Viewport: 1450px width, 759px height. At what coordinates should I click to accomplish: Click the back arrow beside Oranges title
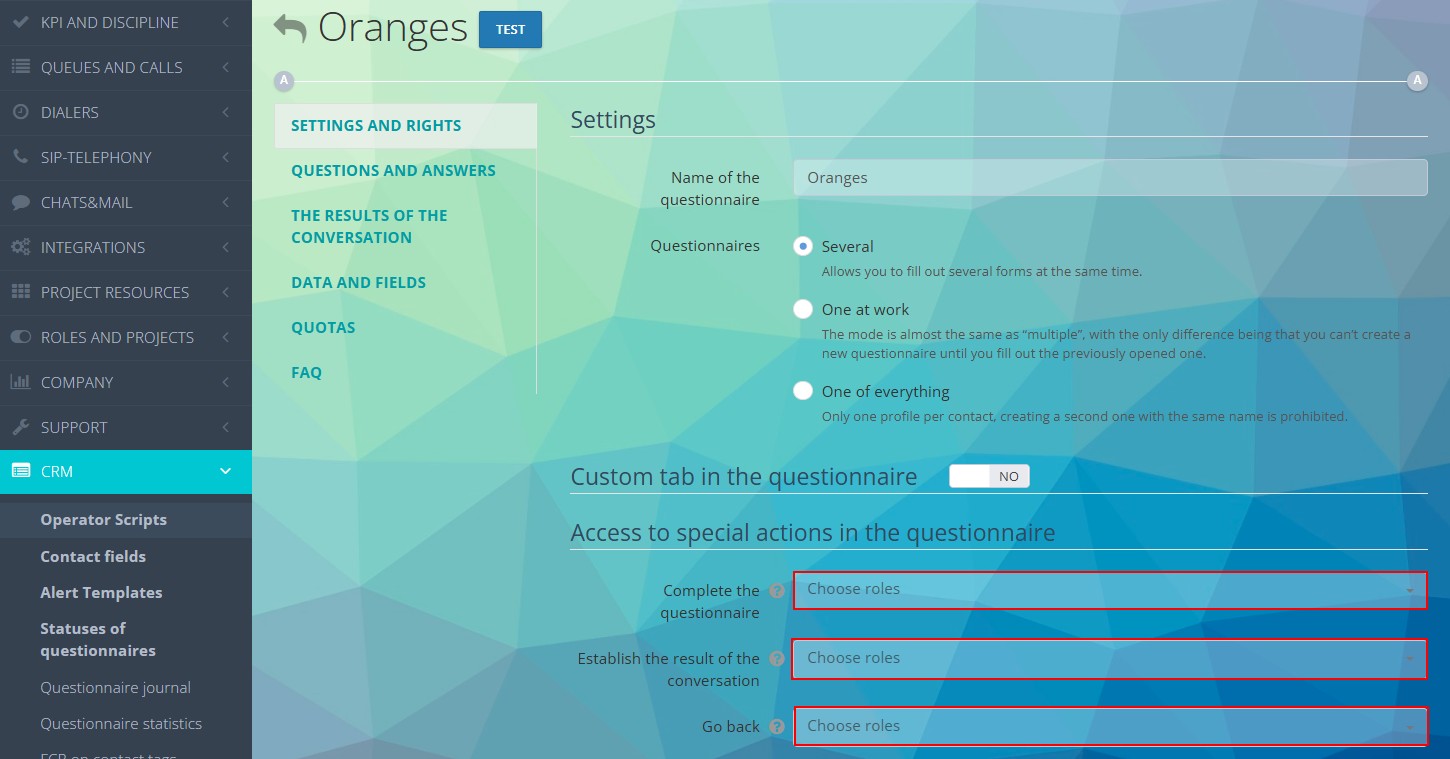(288, 28)
